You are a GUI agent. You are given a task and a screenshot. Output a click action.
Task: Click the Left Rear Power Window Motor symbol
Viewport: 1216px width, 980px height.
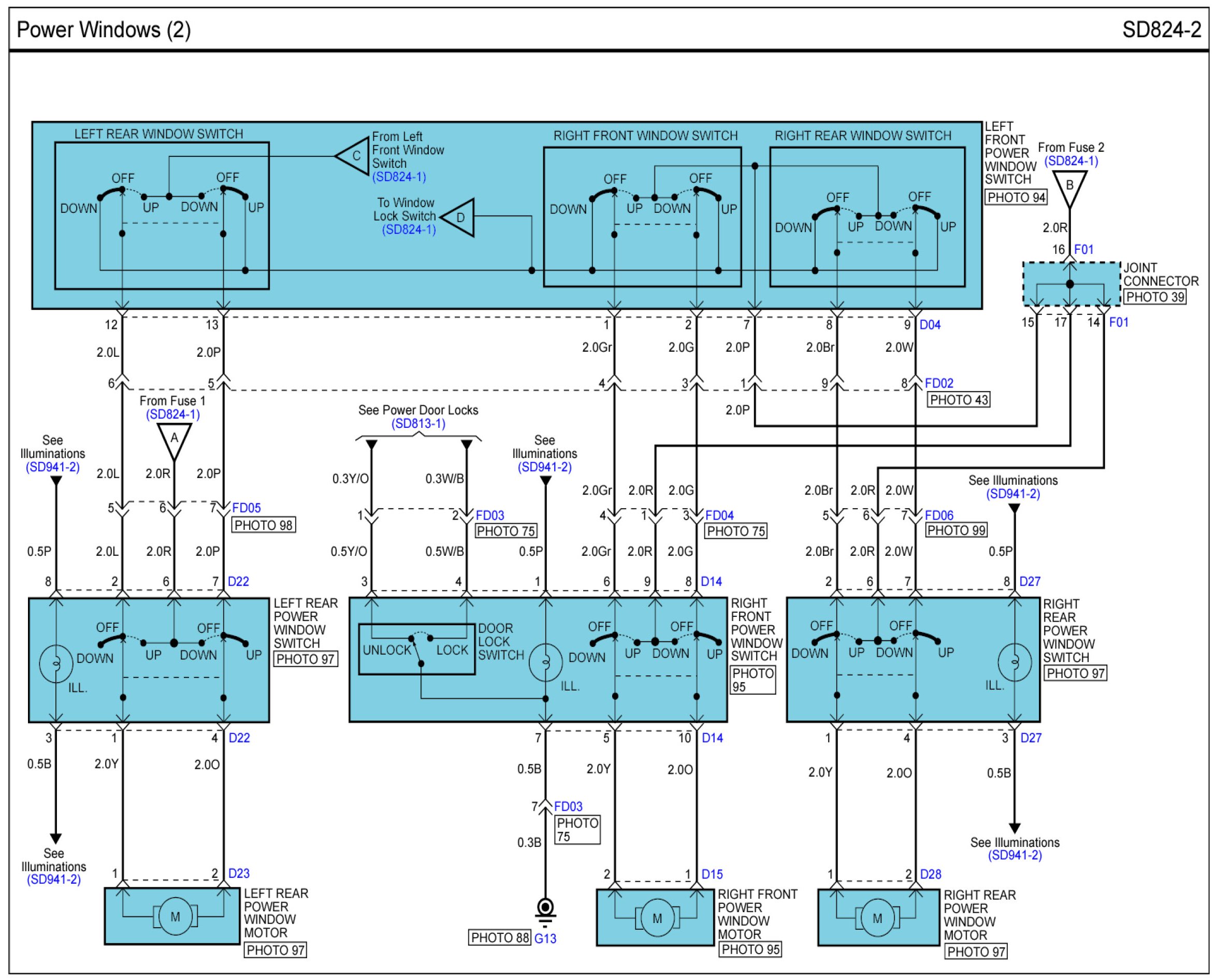point(175,917)
